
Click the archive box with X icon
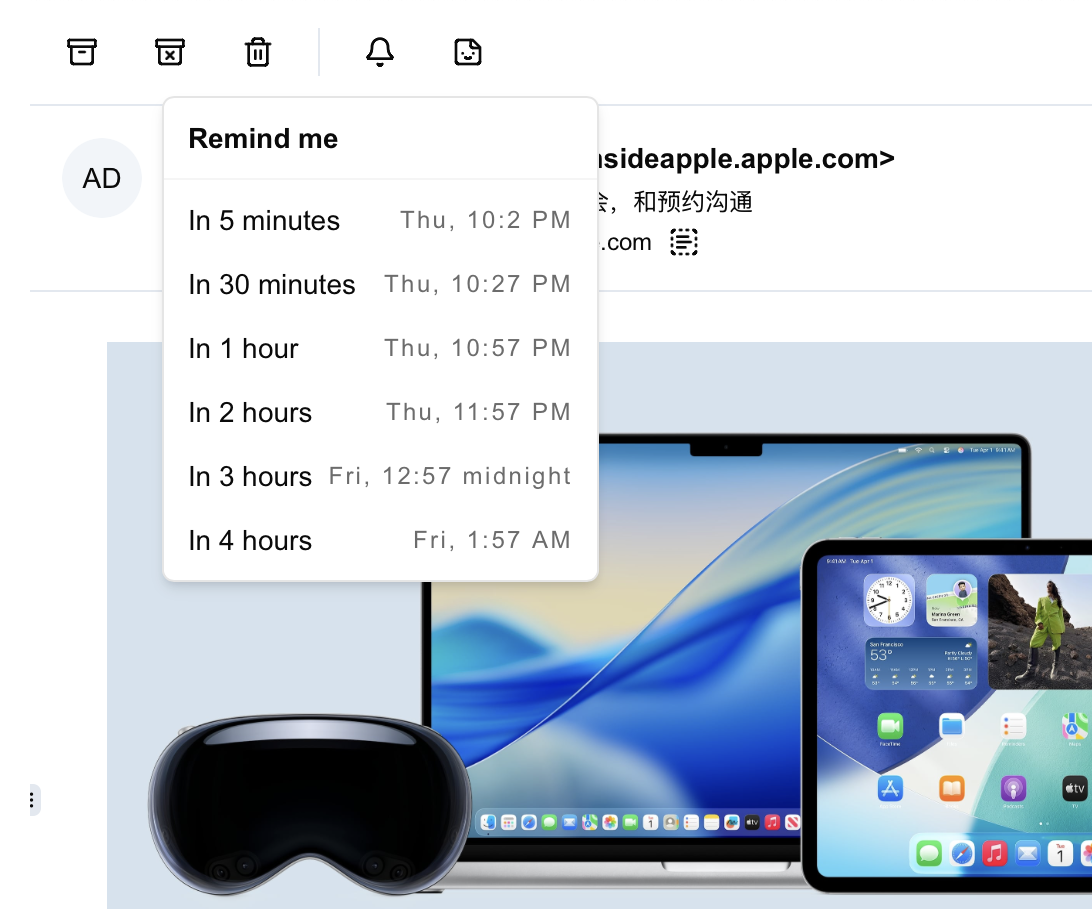coord(169,52)
